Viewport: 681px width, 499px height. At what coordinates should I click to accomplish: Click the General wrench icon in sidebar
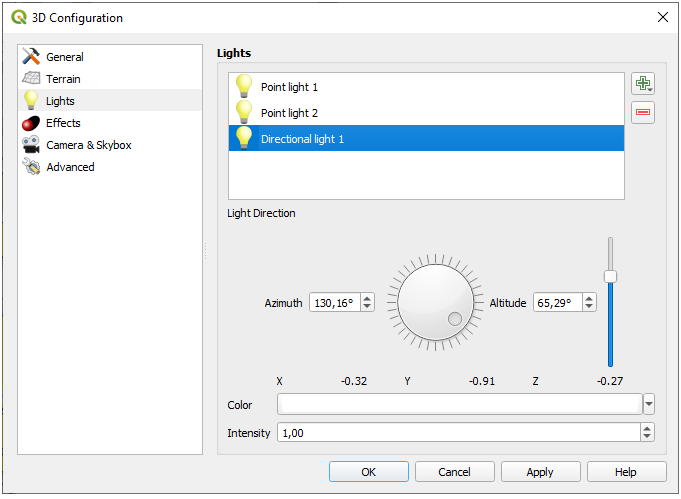coord(31,57)
